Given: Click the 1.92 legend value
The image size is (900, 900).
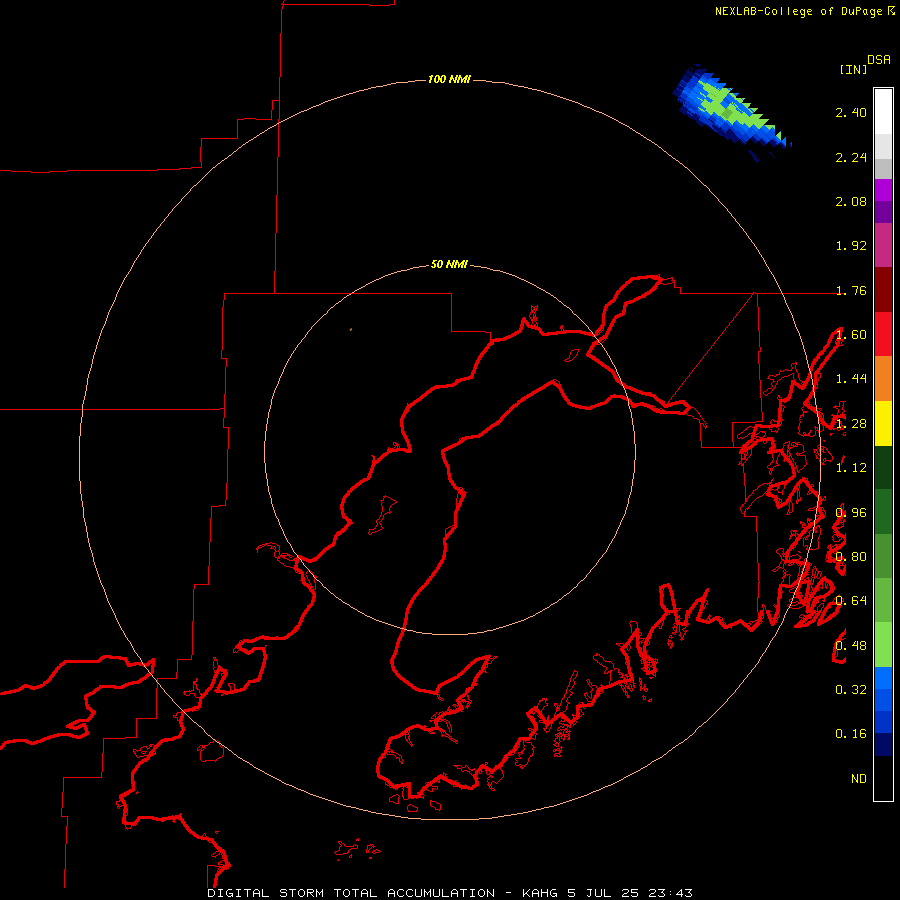Looking at the screenshot, I should [x=851, y=246].
